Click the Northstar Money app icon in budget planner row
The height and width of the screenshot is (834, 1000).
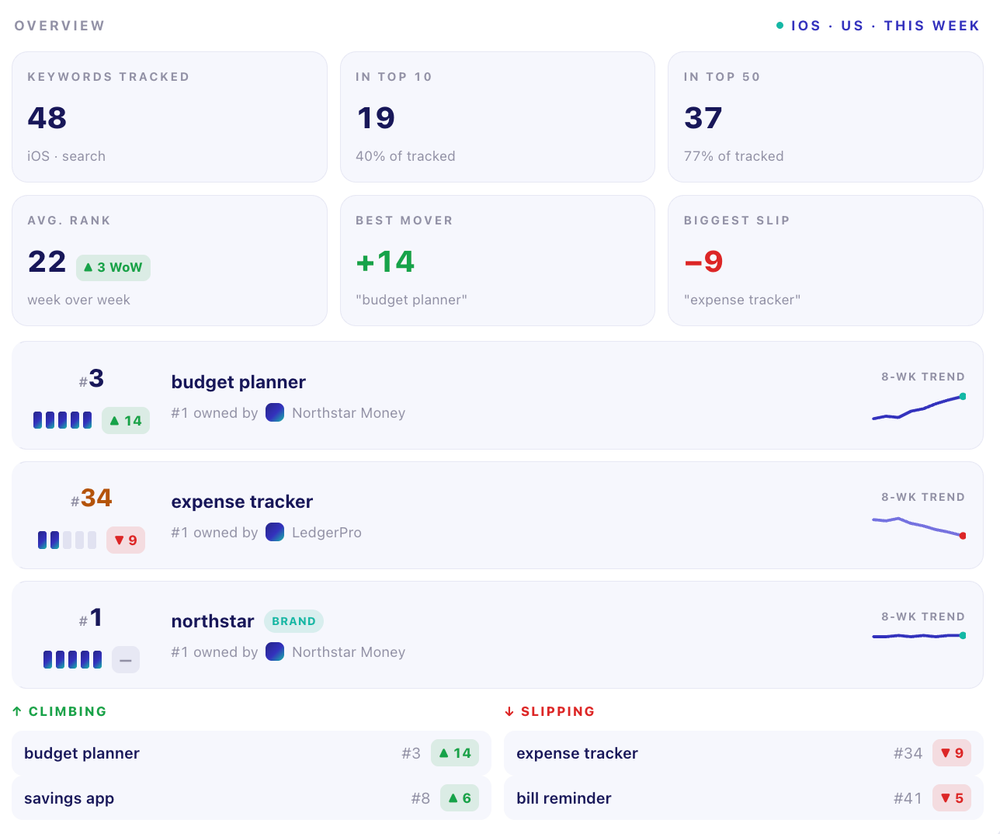click(x=275, y=413)
